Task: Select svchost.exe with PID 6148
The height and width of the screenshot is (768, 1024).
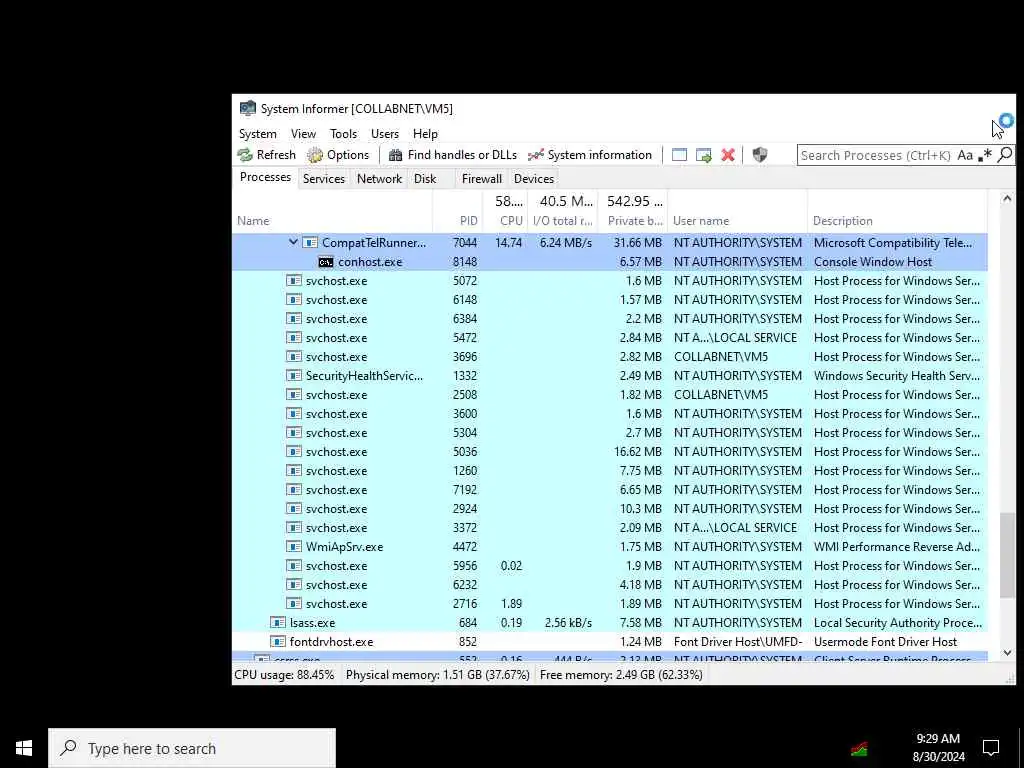Action: coord(610,300)
